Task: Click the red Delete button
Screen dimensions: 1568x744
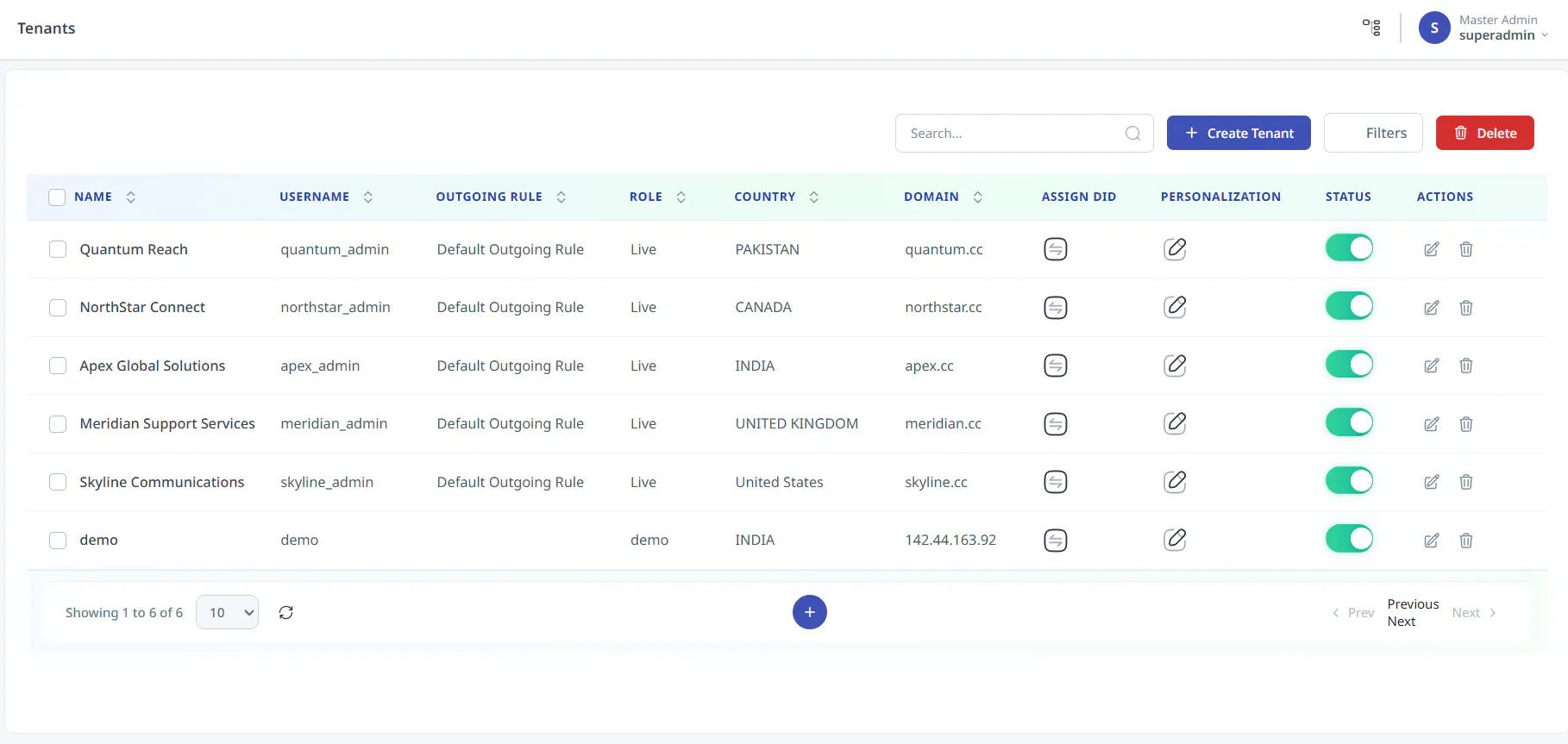Action: 1485,133
